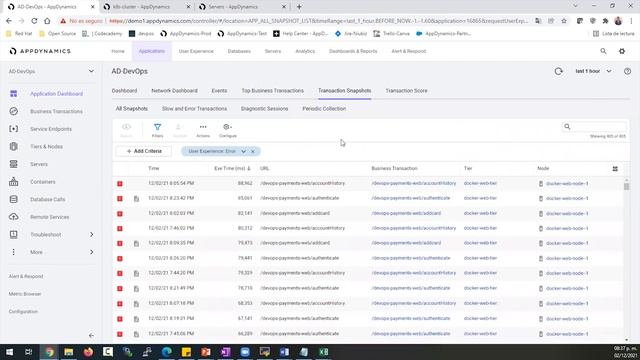Expand the User Experience: Error filter dropdown

tap(244, 151)
